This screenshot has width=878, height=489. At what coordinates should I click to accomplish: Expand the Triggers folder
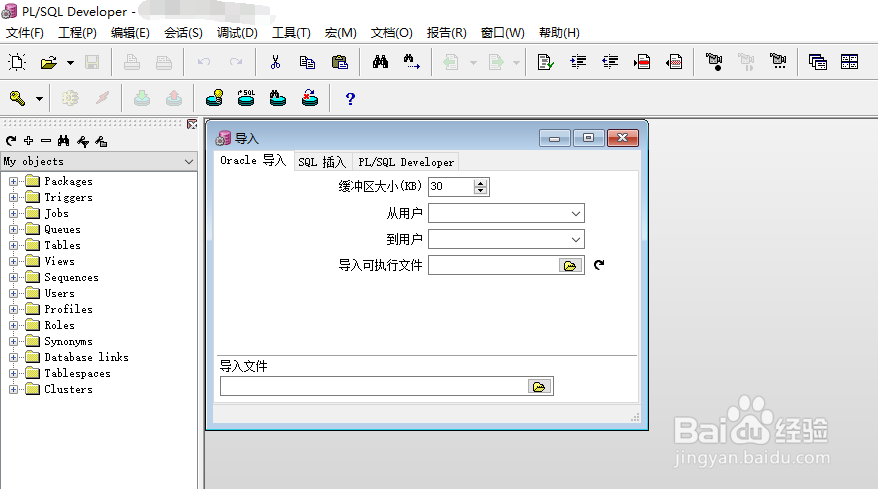click(x=13, y=197)
